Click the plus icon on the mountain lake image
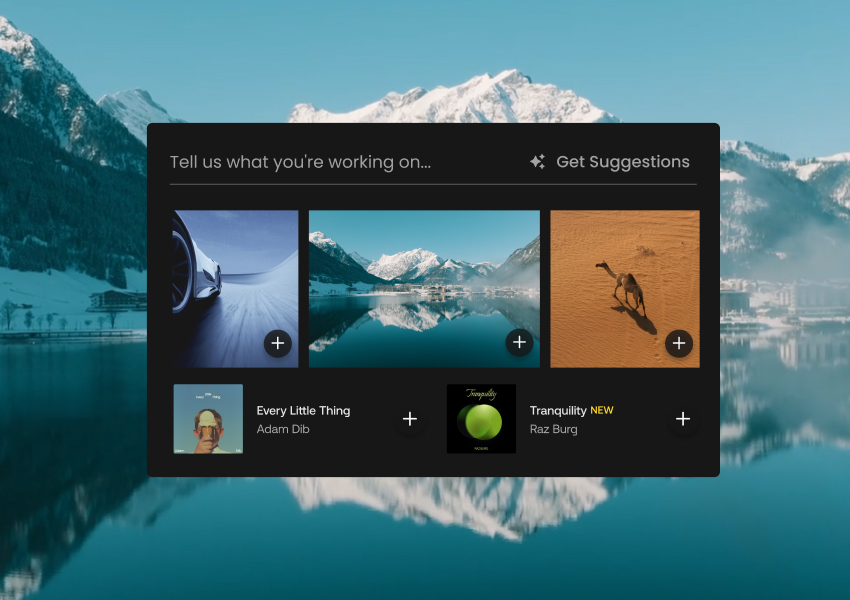This screenshot has height=600, width=850. pyautogui.click(x=519, y=343)
